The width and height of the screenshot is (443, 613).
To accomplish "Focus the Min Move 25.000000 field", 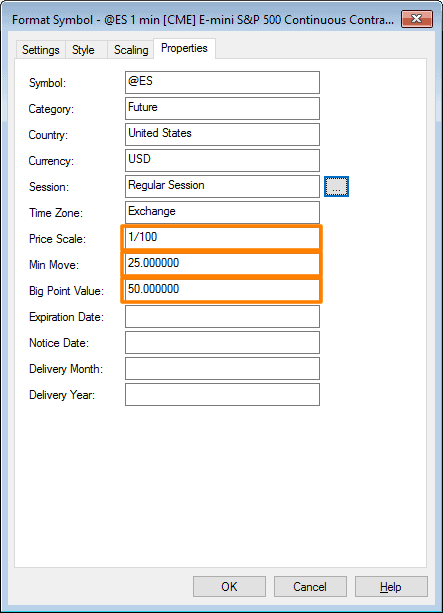I will point(222,264).
